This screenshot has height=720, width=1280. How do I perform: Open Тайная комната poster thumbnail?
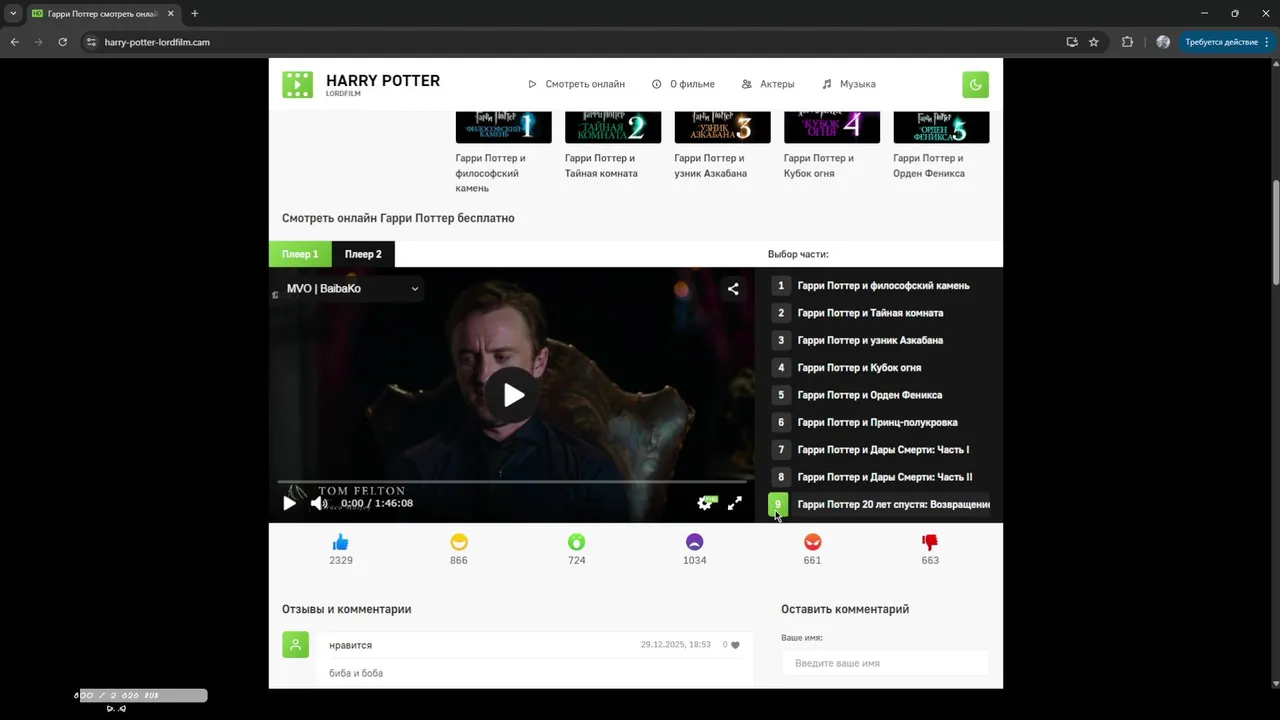click(613, 127)
